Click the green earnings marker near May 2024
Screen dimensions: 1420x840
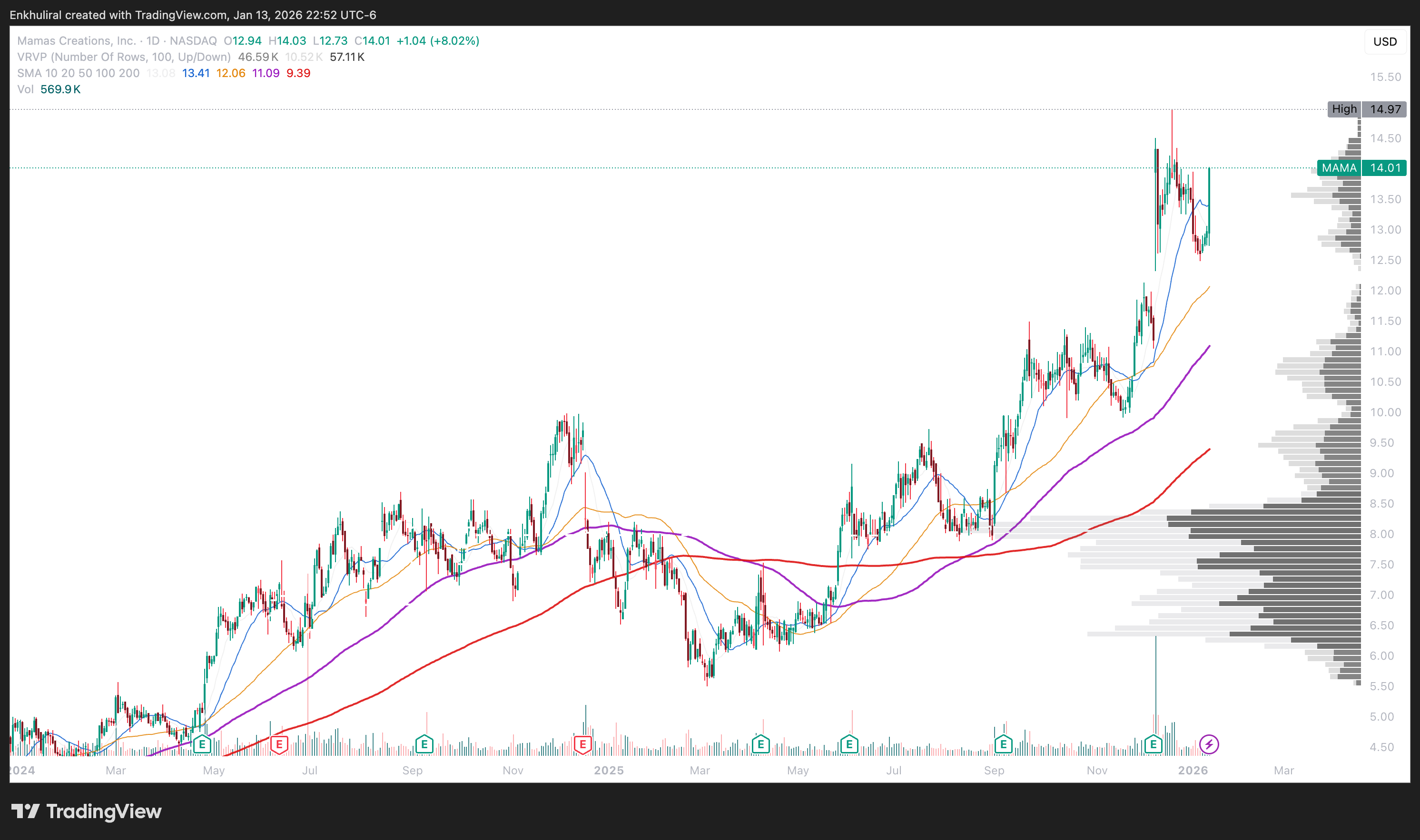202,744
